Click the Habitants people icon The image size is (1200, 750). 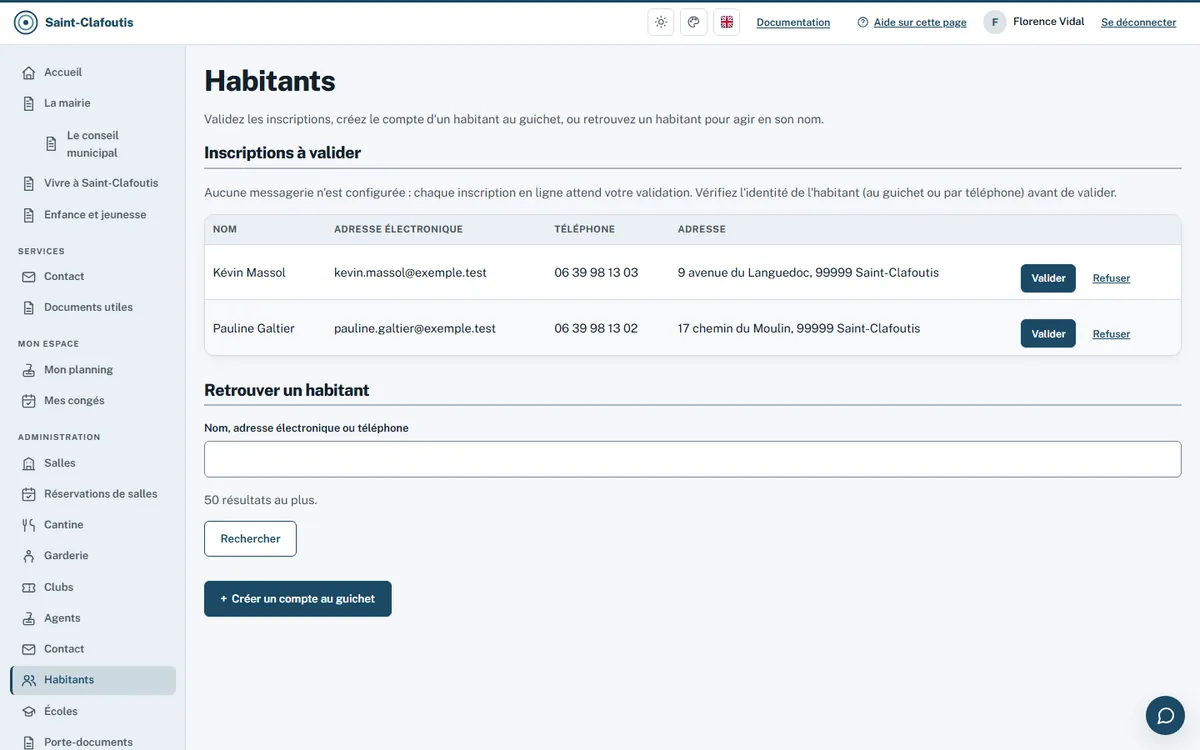click(29, 680)
